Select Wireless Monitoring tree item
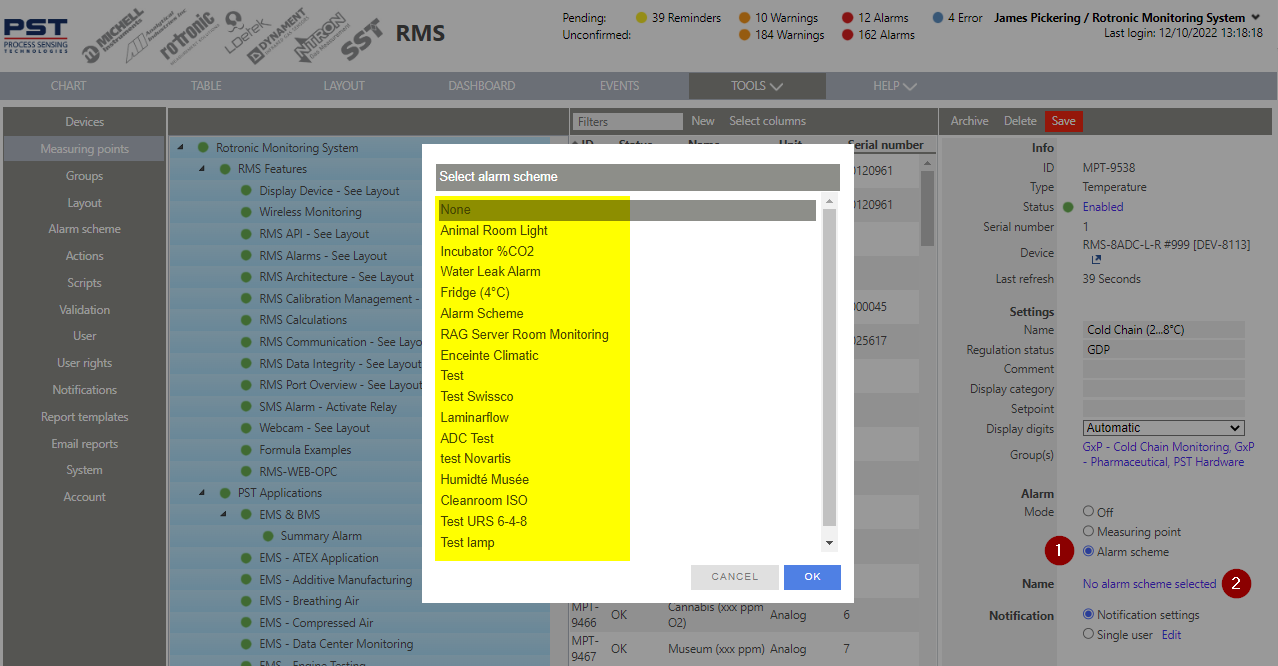1278x666 pixels. point(310,212)
